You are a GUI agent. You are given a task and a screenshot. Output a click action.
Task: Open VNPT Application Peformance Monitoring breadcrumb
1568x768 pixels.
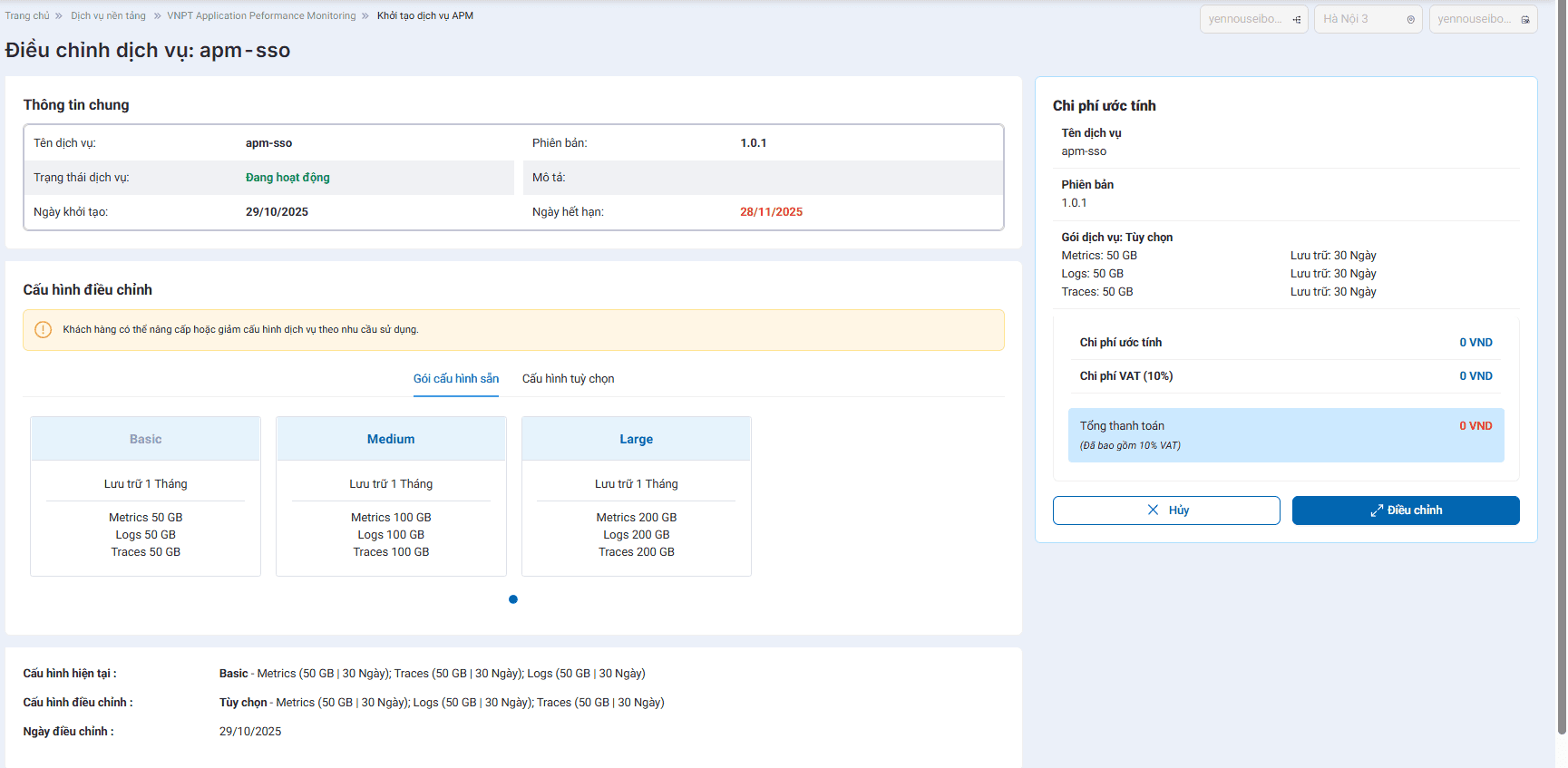click(x=261, y=15)
